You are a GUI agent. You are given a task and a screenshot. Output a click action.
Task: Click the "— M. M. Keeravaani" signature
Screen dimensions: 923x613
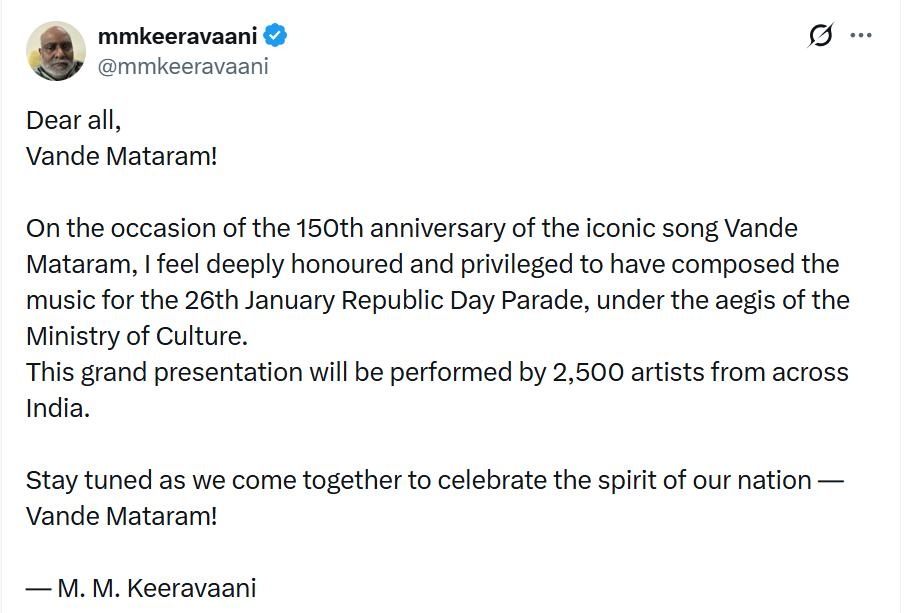(x=141, y=588)
